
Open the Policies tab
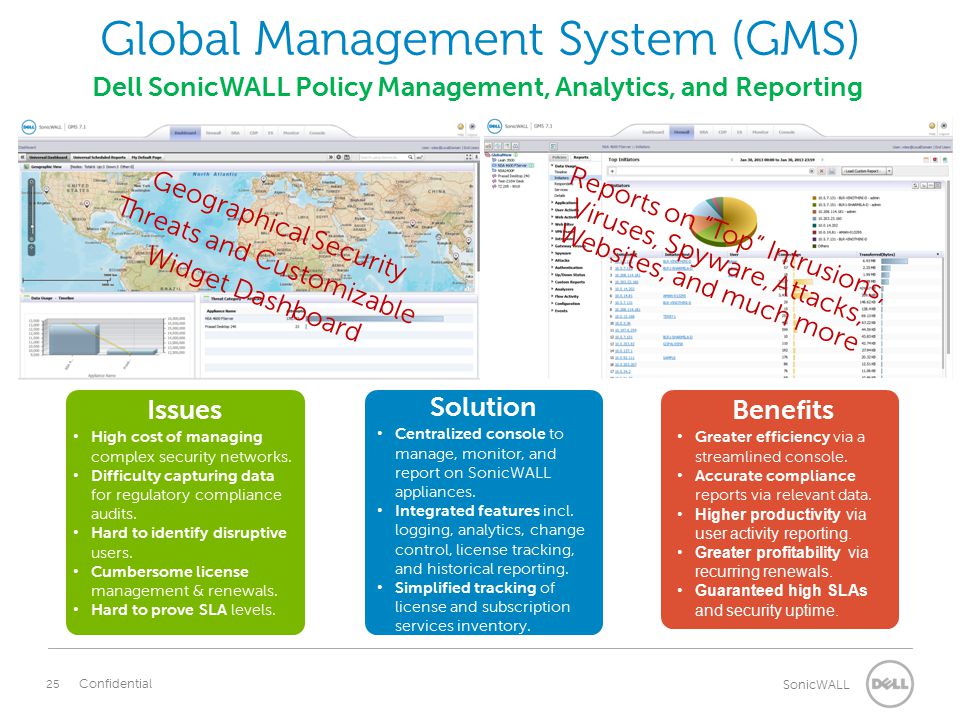click(560, 157)
